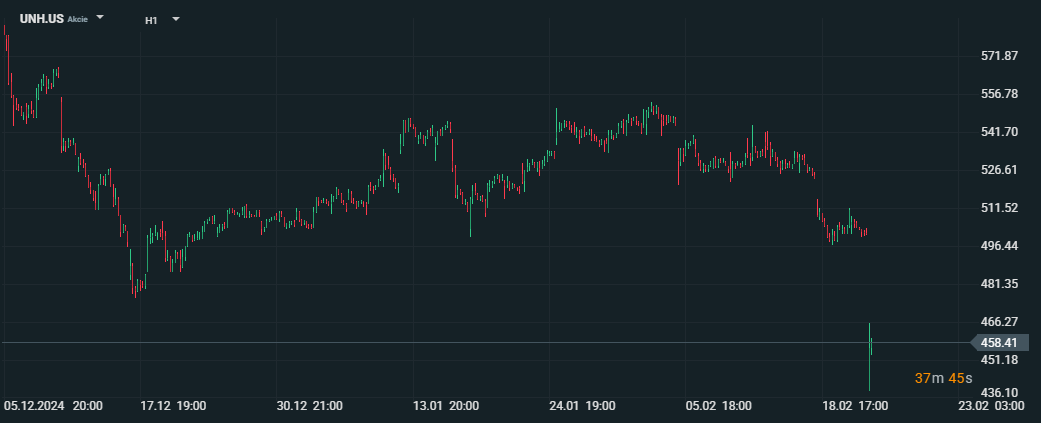Viewport: 1041px width, 423px height.
Task: Click the 571.87 price axis label
Action: (x=999, y=56)
